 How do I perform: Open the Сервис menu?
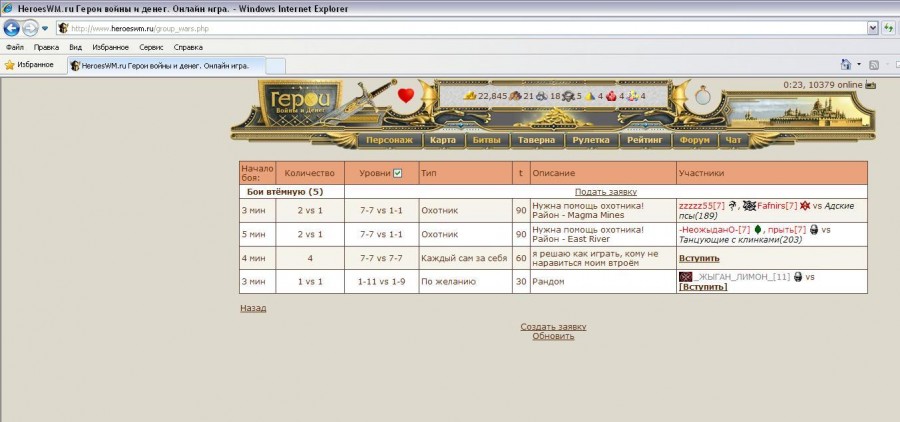click(x=151, y=47)
